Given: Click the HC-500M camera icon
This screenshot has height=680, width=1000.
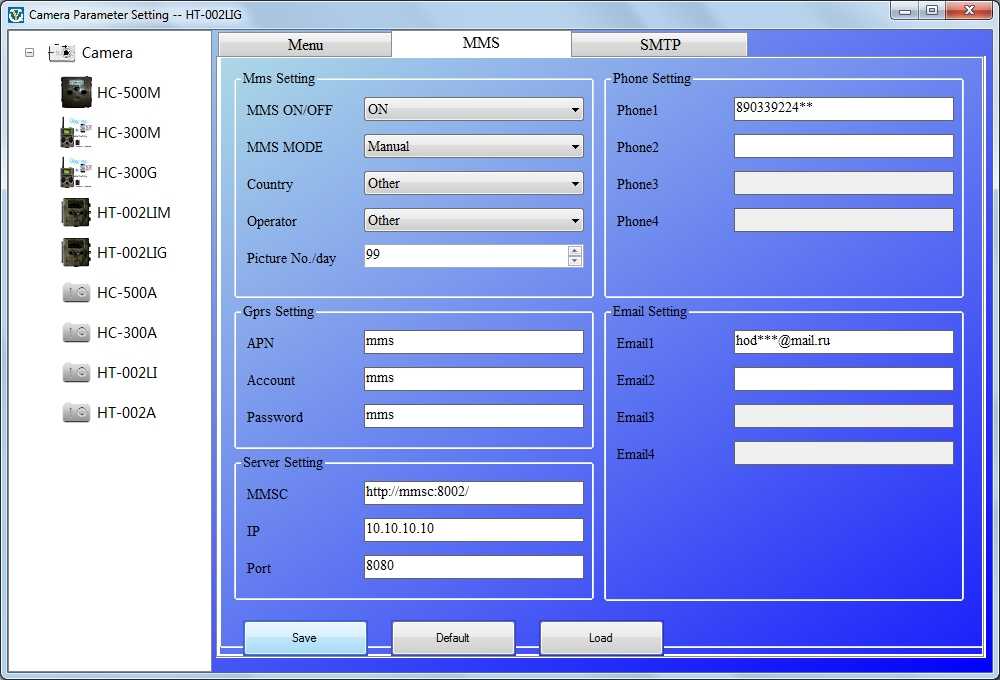Looking at the screenshot, I should (x=76, y=93).
